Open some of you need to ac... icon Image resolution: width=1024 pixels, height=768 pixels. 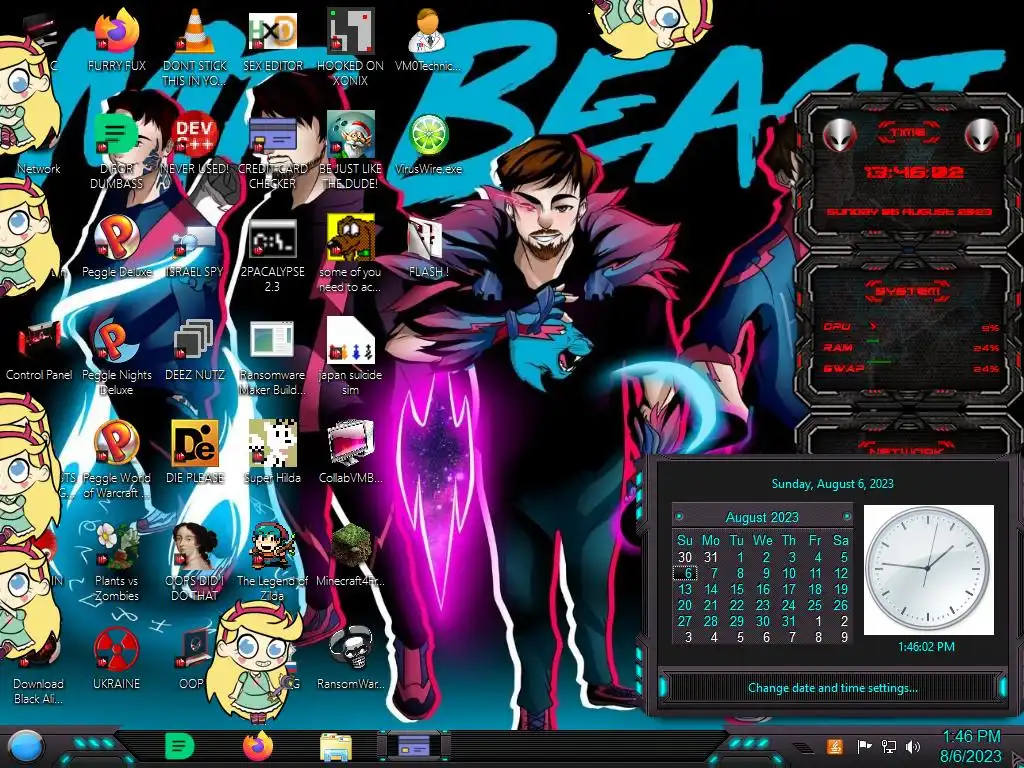tap(350, 239)
